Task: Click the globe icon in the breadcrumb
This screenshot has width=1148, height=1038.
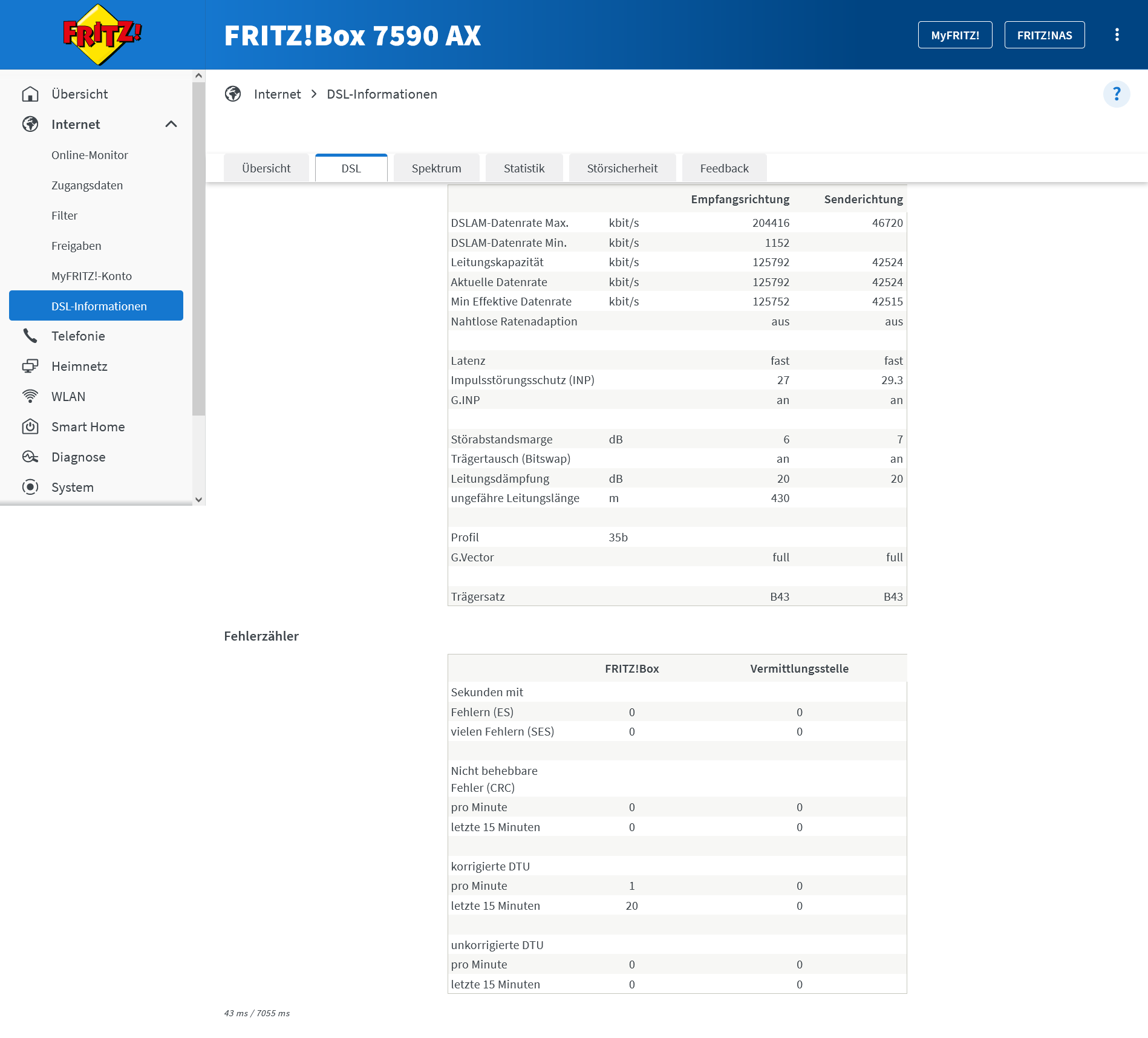Action: coord(233,94)
